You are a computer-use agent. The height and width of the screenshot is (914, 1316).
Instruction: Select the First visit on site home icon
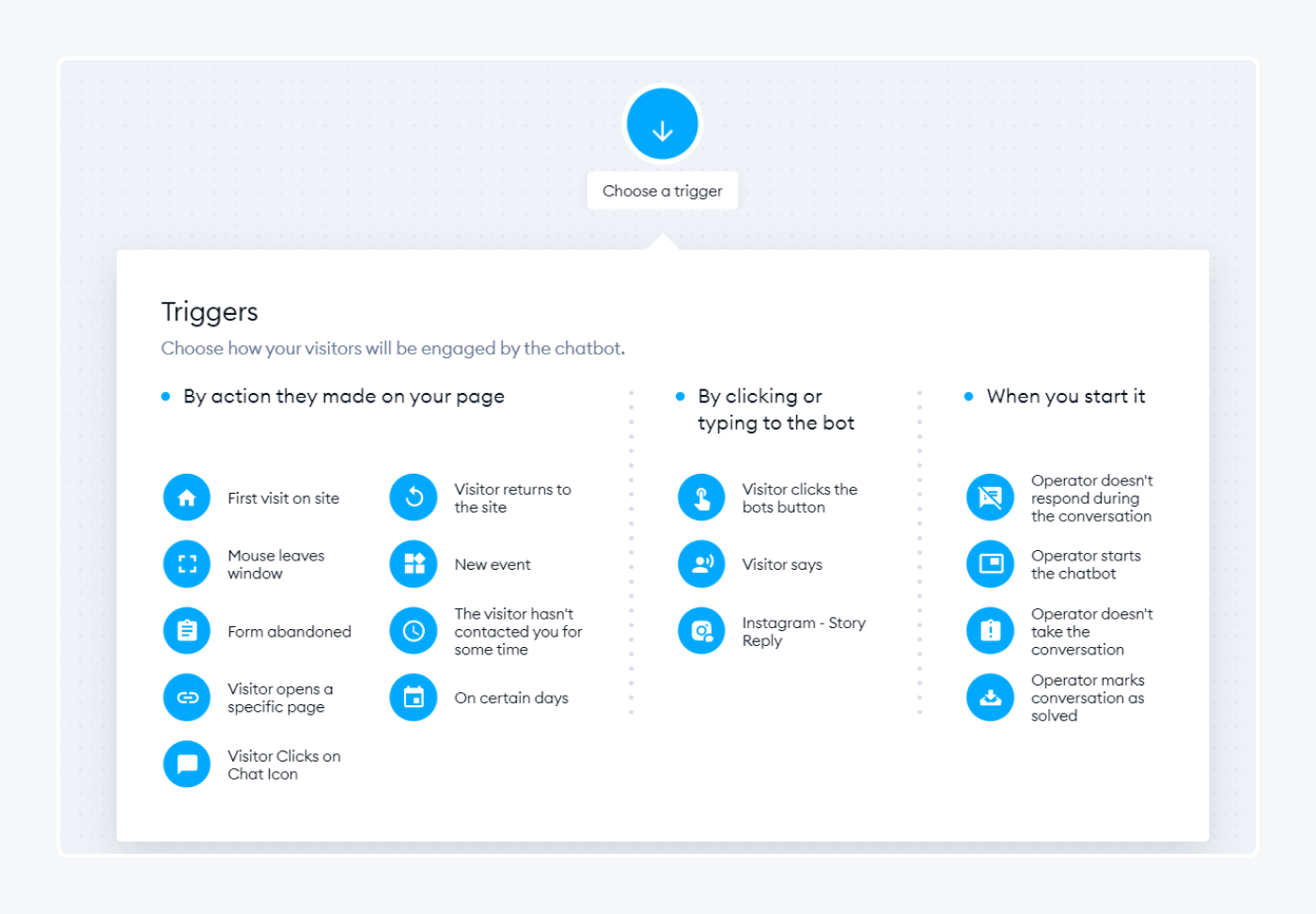coord(187,497)
